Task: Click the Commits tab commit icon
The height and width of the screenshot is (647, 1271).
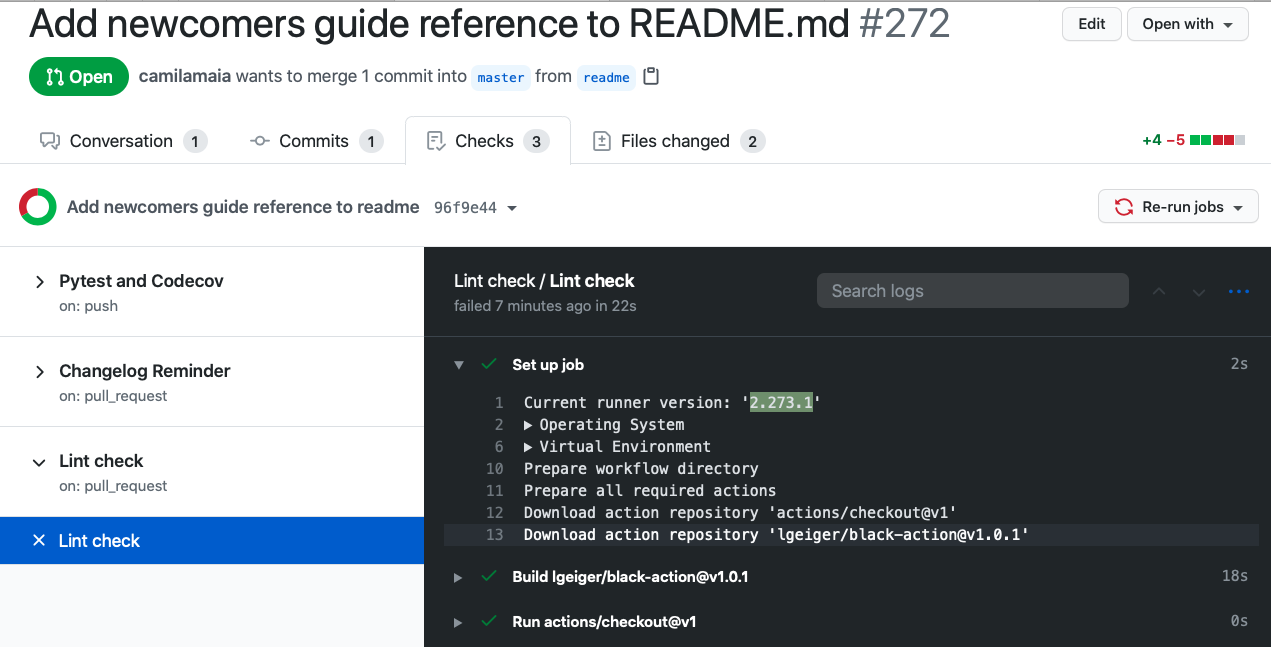Action: (260, 141)
